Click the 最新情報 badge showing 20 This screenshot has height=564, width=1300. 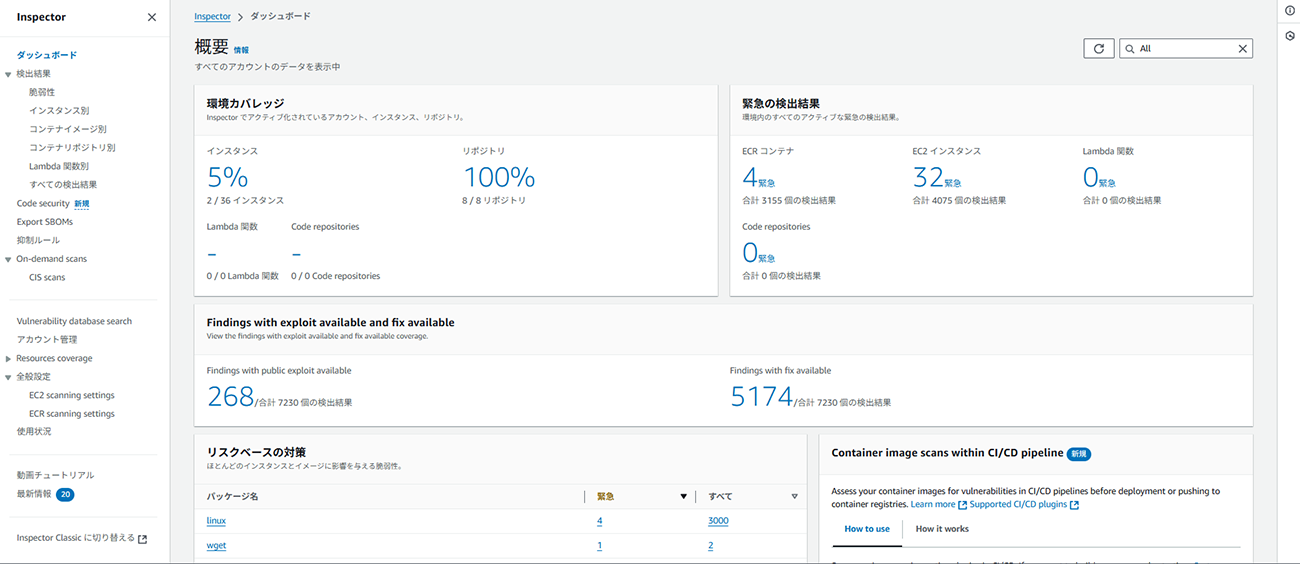pyautogui.click(x=65, y=494)
